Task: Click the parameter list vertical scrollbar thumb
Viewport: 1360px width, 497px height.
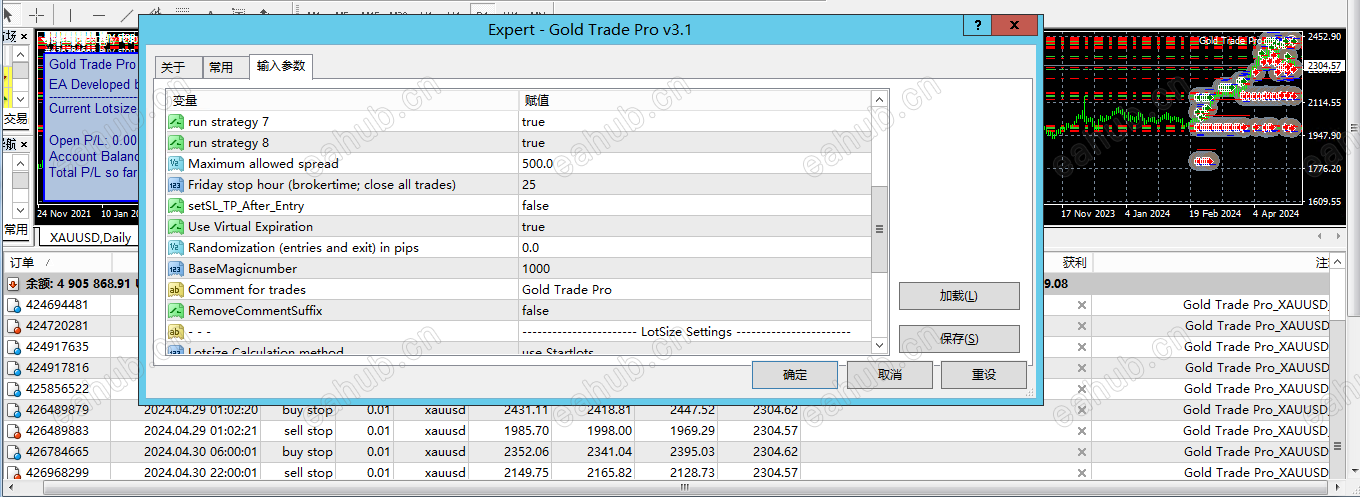Action: pos(879,229)
